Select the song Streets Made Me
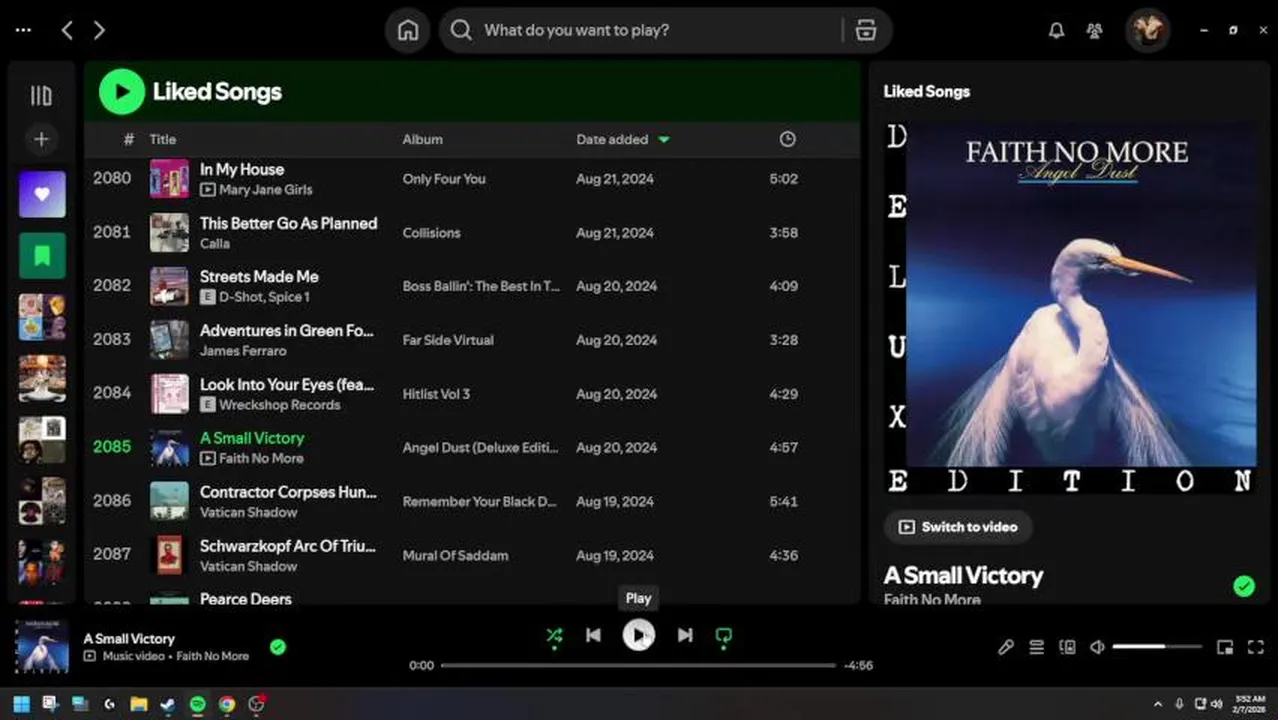Image resolution: width=1278 pixels, height=720 pixels. tap(259, 277)
